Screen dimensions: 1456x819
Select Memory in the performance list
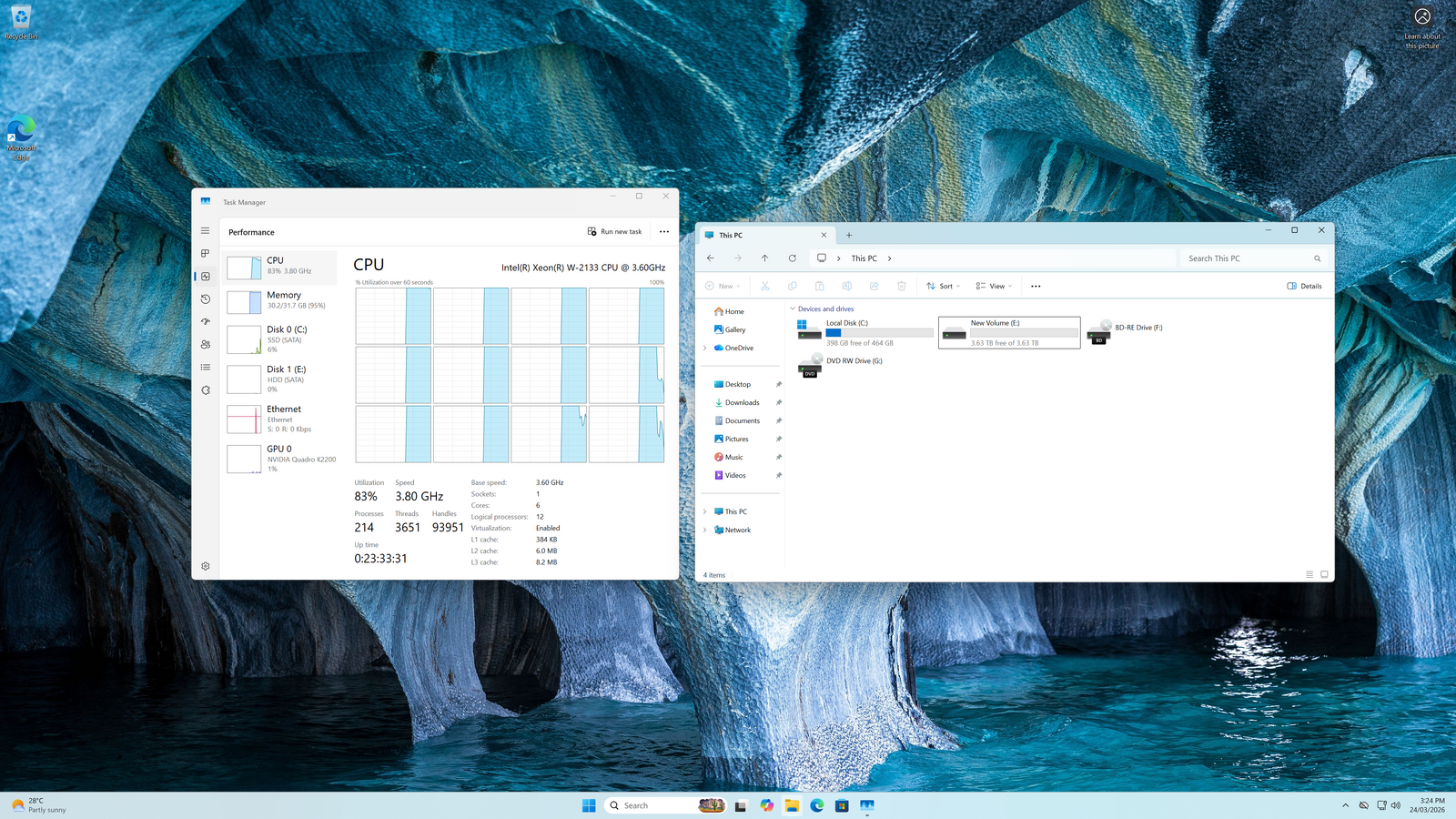click(x=282, y=300)
